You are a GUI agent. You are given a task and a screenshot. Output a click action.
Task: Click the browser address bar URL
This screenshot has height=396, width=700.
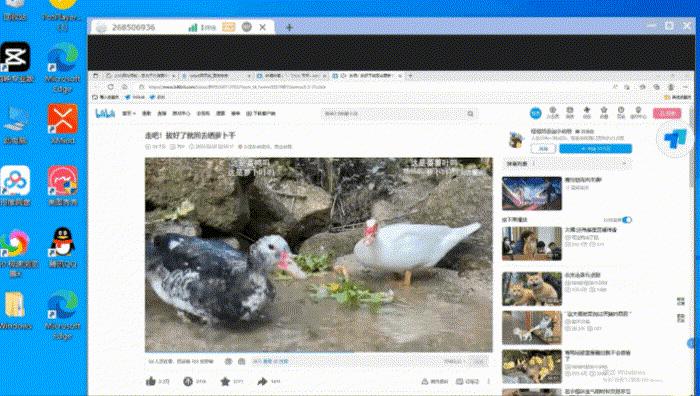click(237, 87)
